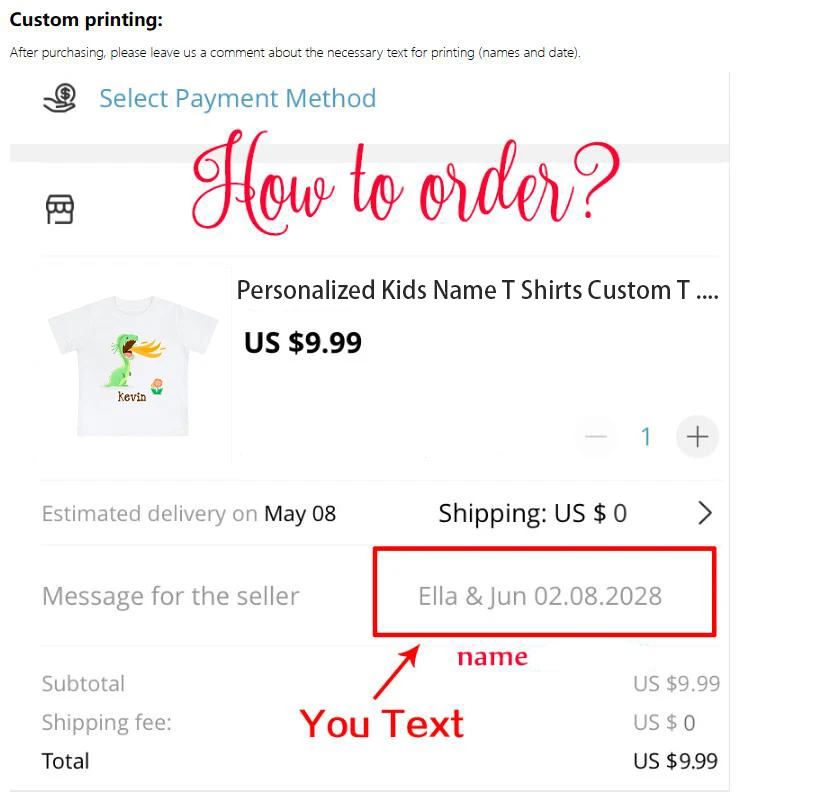
Task: Click the Shipping fee label
Action: click(x=107, y=723)
